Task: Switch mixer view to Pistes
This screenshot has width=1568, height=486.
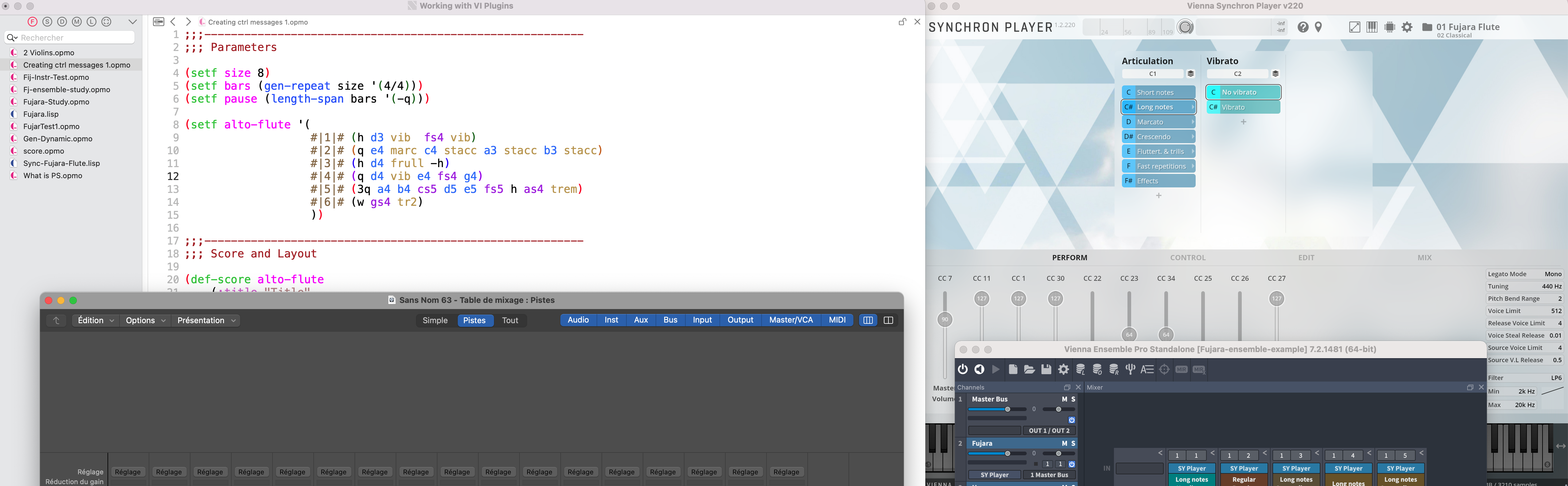Action: click(474, 320)
